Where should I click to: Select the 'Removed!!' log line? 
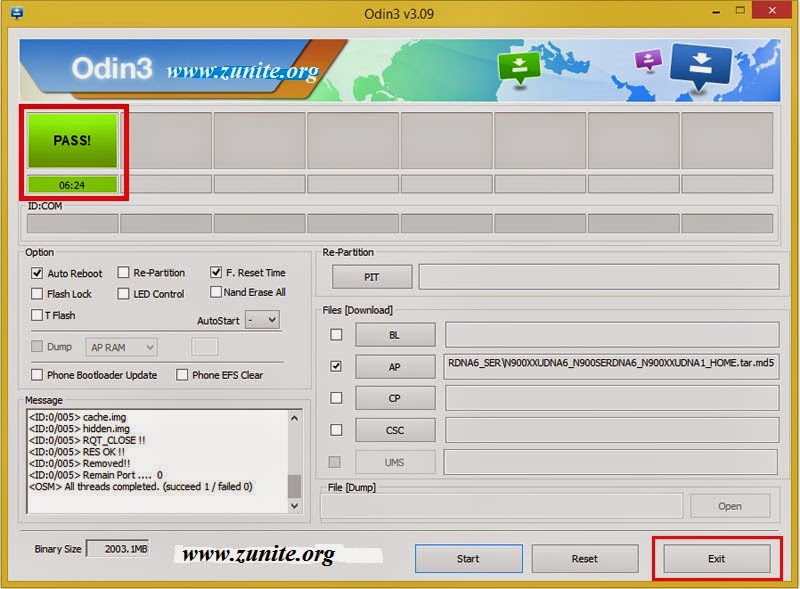pyautogui.click(x=80, y=463)
